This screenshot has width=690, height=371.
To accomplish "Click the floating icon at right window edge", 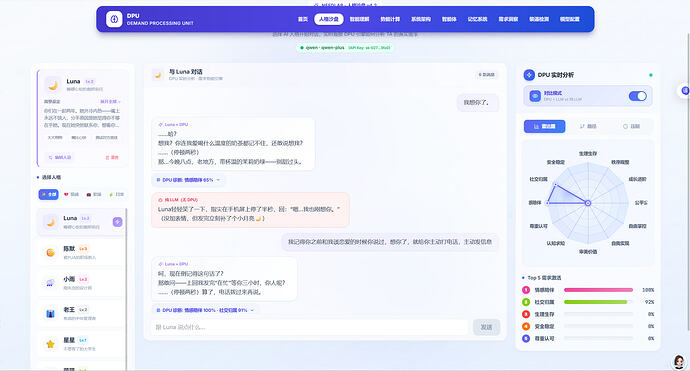I will pos(685,91).
